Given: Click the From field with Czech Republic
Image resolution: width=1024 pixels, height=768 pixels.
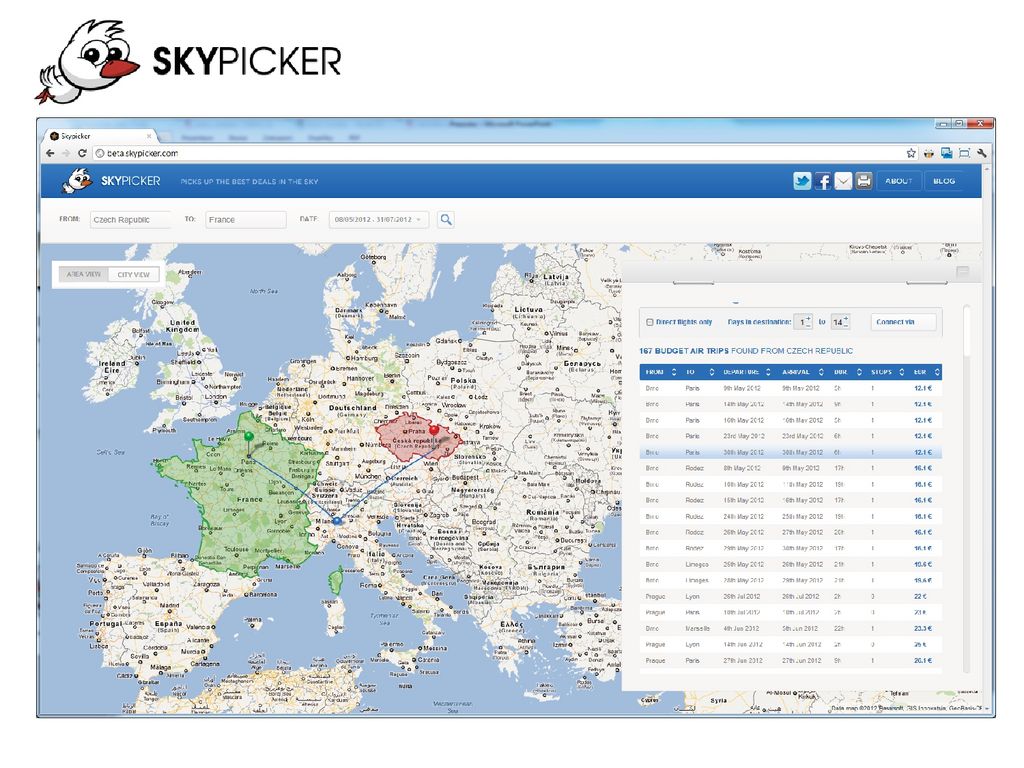Looking at the screenshot, I should pyautogui.click(x=131, y=219).
